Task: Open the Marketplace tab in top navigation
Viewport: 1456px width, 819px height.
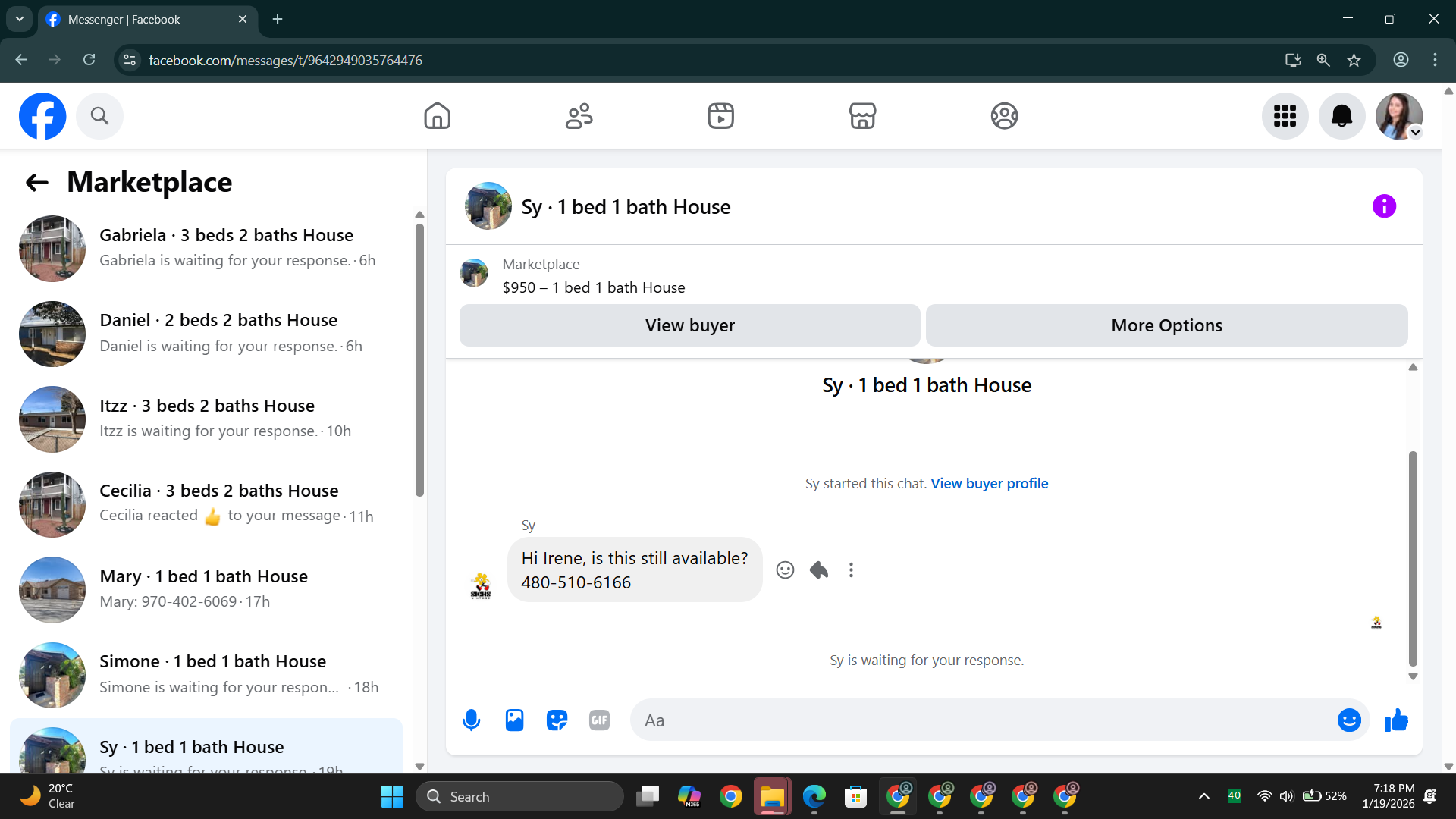Action: coord(862,116)
